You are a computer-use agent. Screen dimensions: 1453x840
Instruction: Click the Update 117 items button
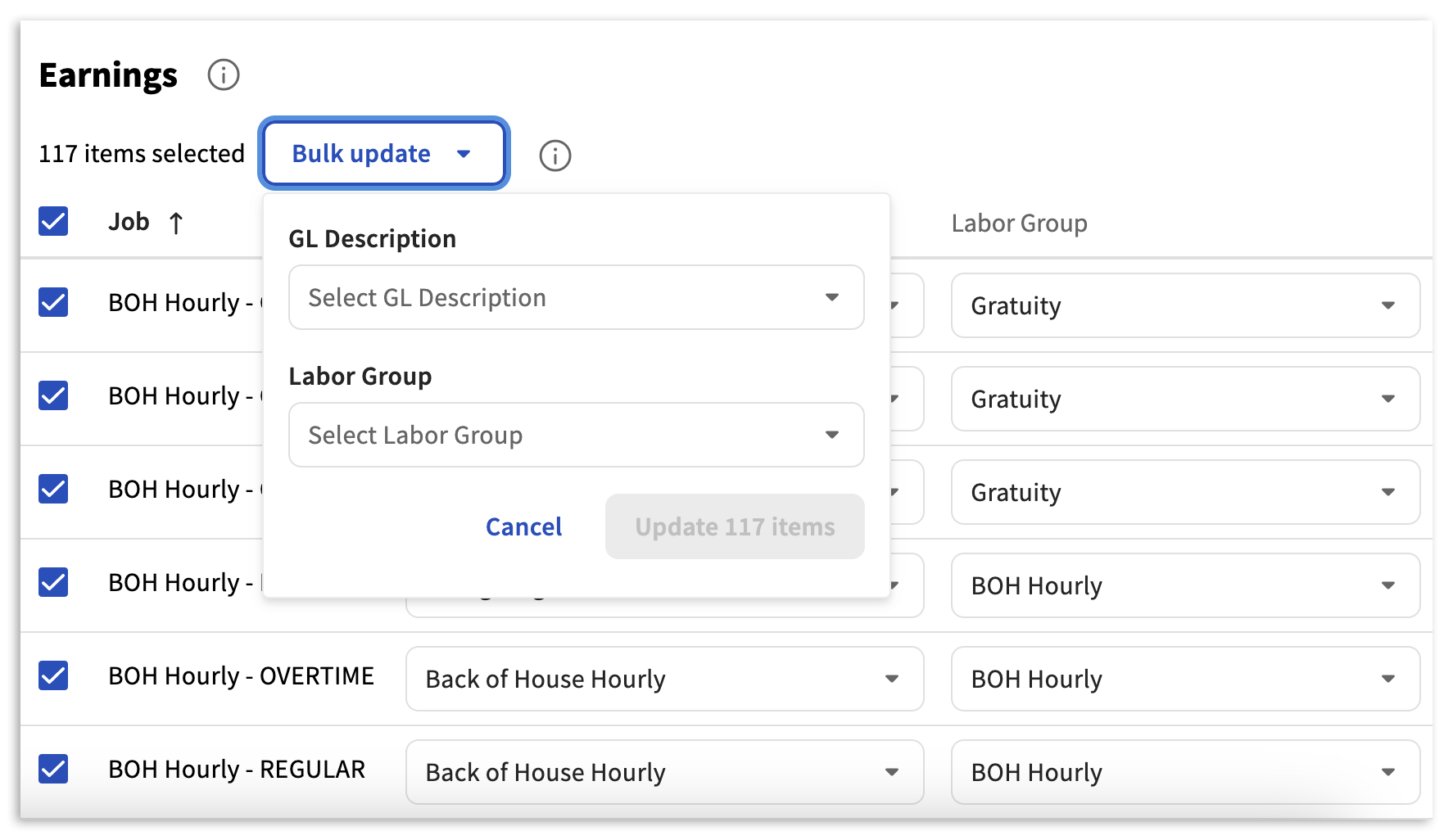pos(735,527)
